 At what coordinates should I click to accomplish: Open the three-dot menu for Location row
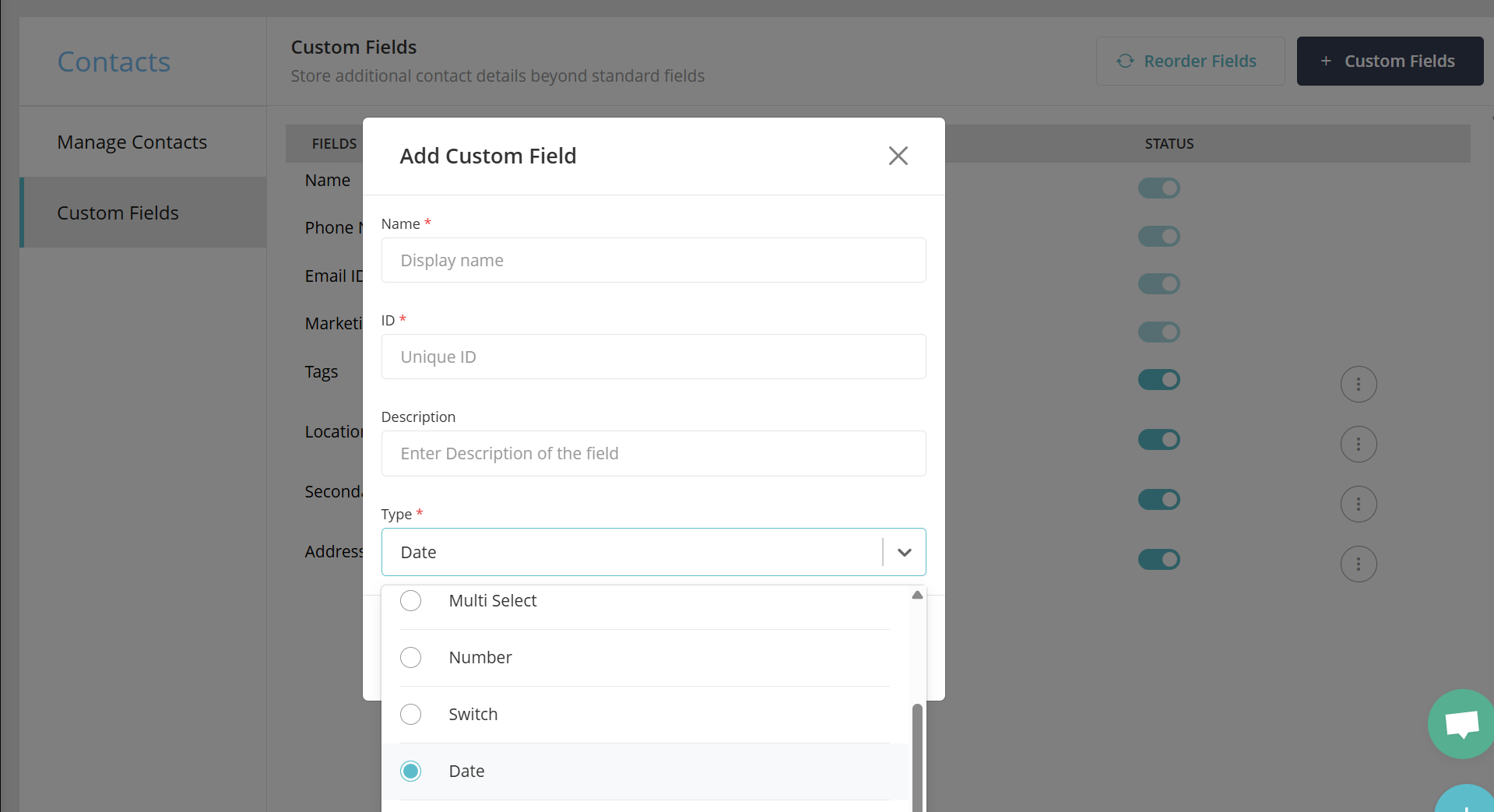click(1358, 444)
